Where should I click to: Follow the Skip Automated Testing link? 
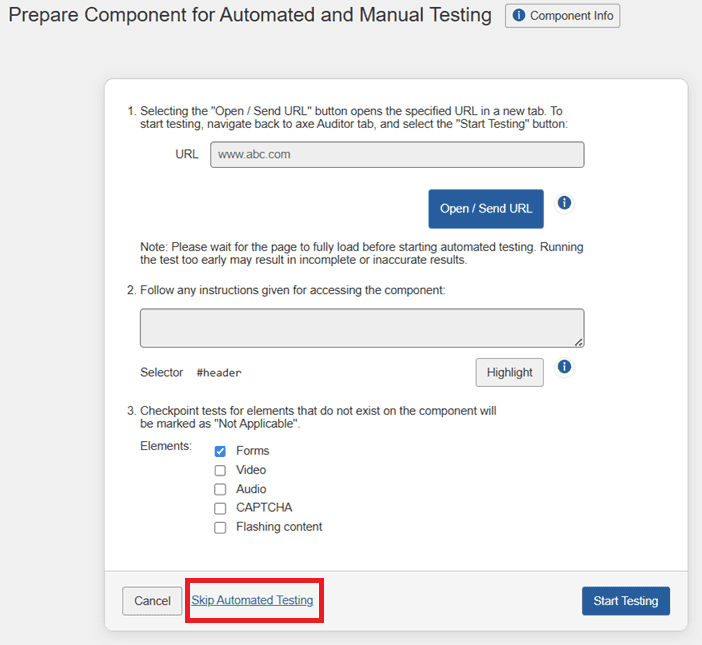[x=252, y=601]
